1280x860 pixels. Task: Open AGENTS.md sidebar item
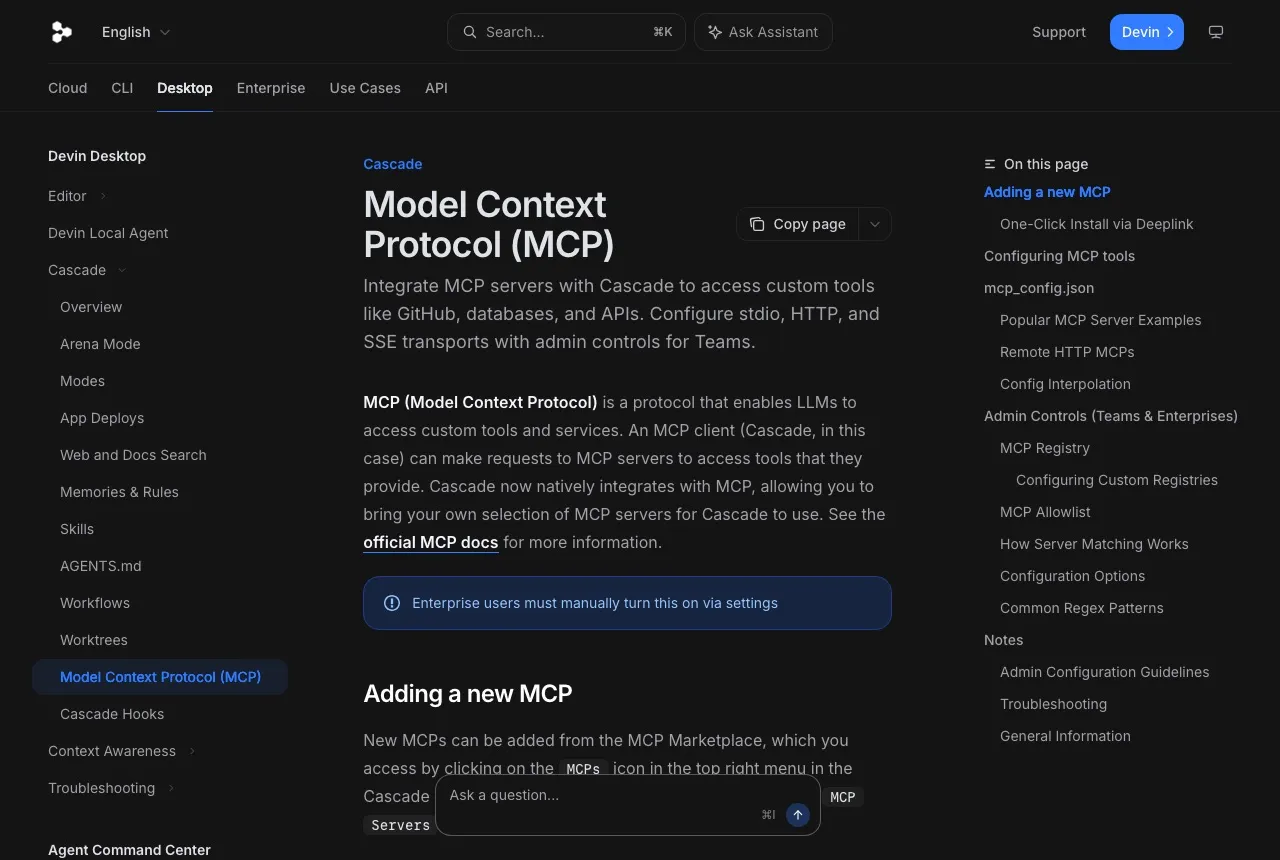pos(101,566)
